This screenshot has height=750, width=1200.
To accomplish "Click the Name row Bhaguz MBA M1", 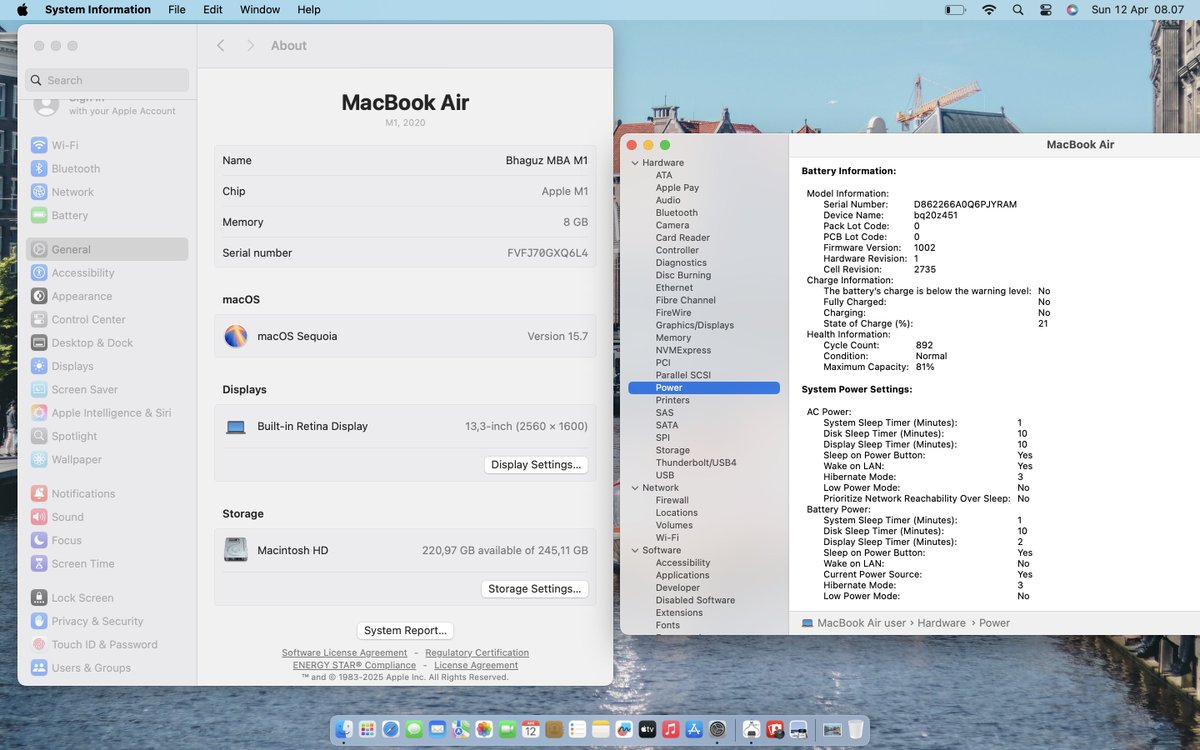I will pyautogui.click(x=405, y=161).
